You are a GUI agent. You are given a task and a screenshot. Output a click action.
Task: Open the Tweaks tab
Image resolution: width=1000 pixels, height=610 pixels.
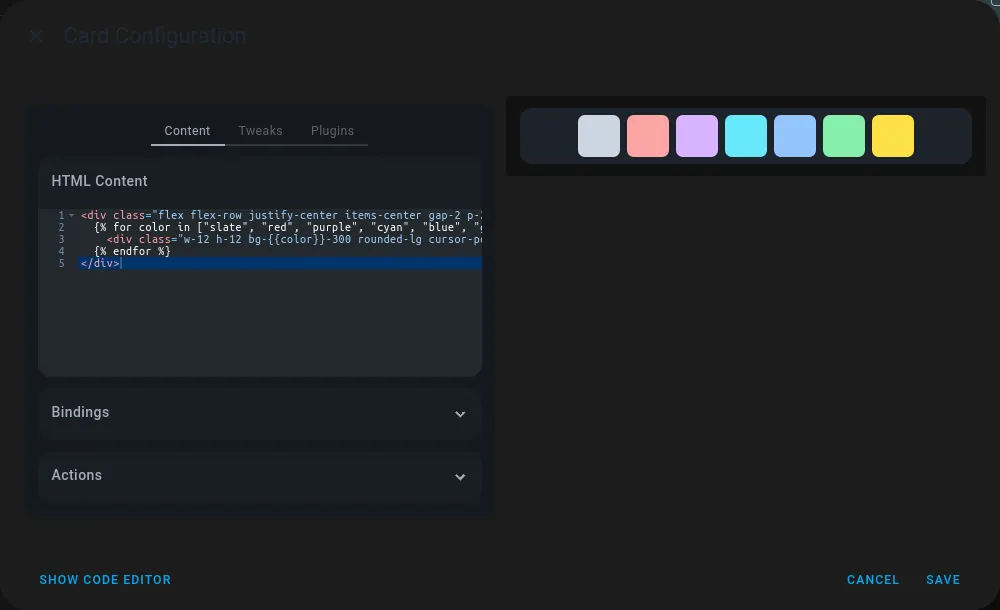[x=260, y=131]
